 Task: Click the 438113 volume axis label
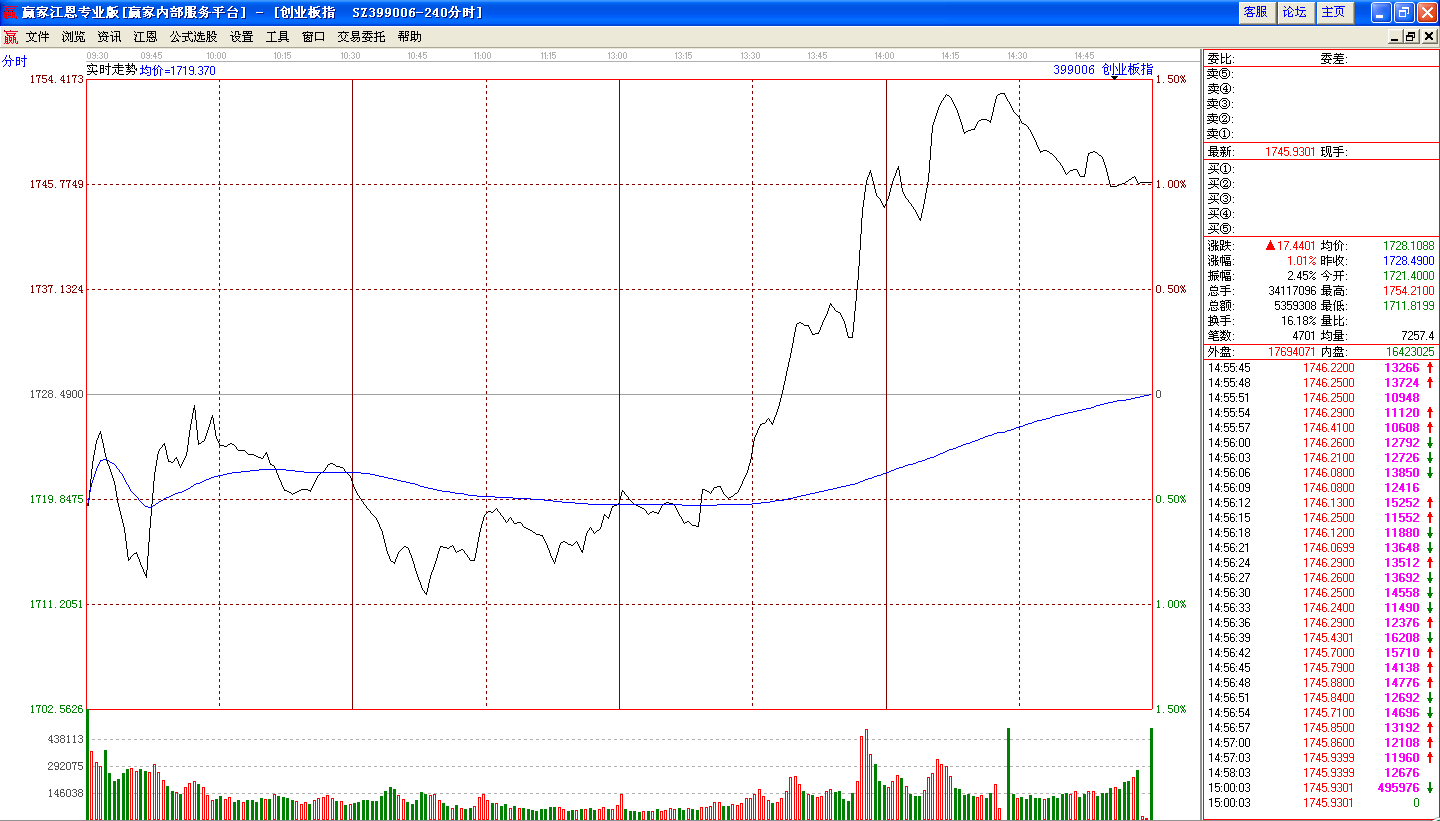pyautogui.click(x=66, y=739)
